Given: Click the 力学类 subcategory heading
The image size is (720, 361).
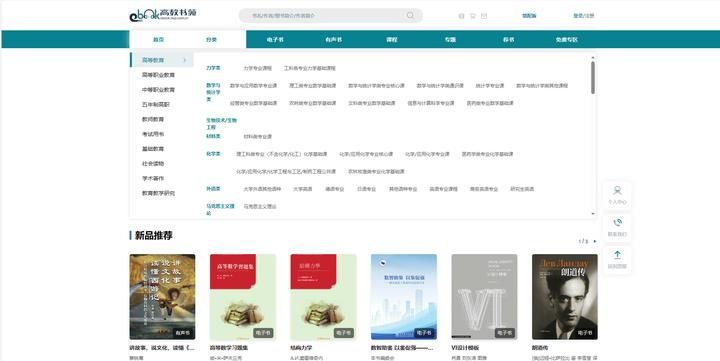Looking at the screenshot, I should coord(213,68).
